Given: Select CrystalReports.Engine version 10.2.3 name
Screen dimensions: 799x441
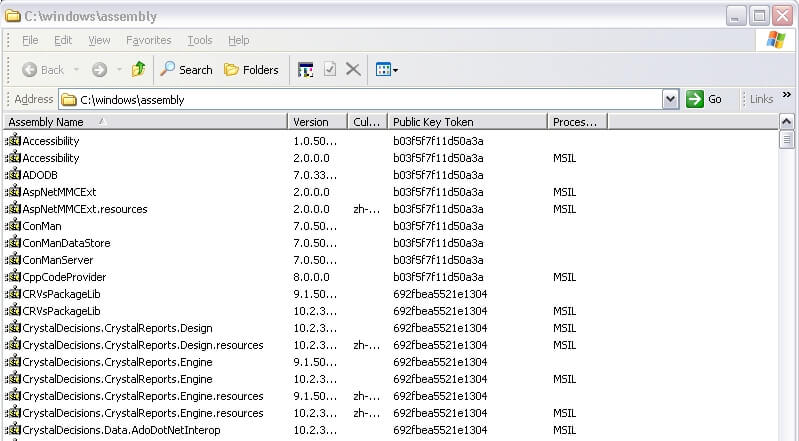Looking at the screenshot, I should 118,379.
